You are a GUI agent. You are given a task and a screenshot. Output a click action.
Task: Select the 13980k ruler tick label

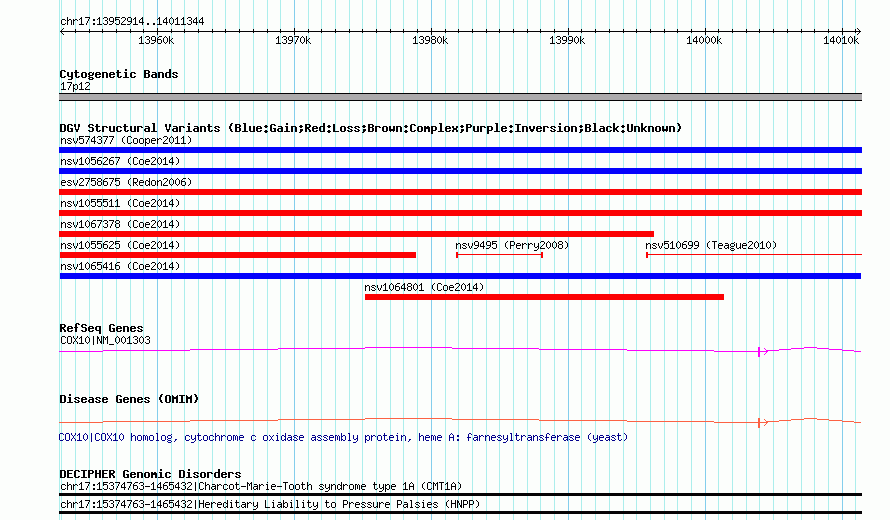point(430,41)
